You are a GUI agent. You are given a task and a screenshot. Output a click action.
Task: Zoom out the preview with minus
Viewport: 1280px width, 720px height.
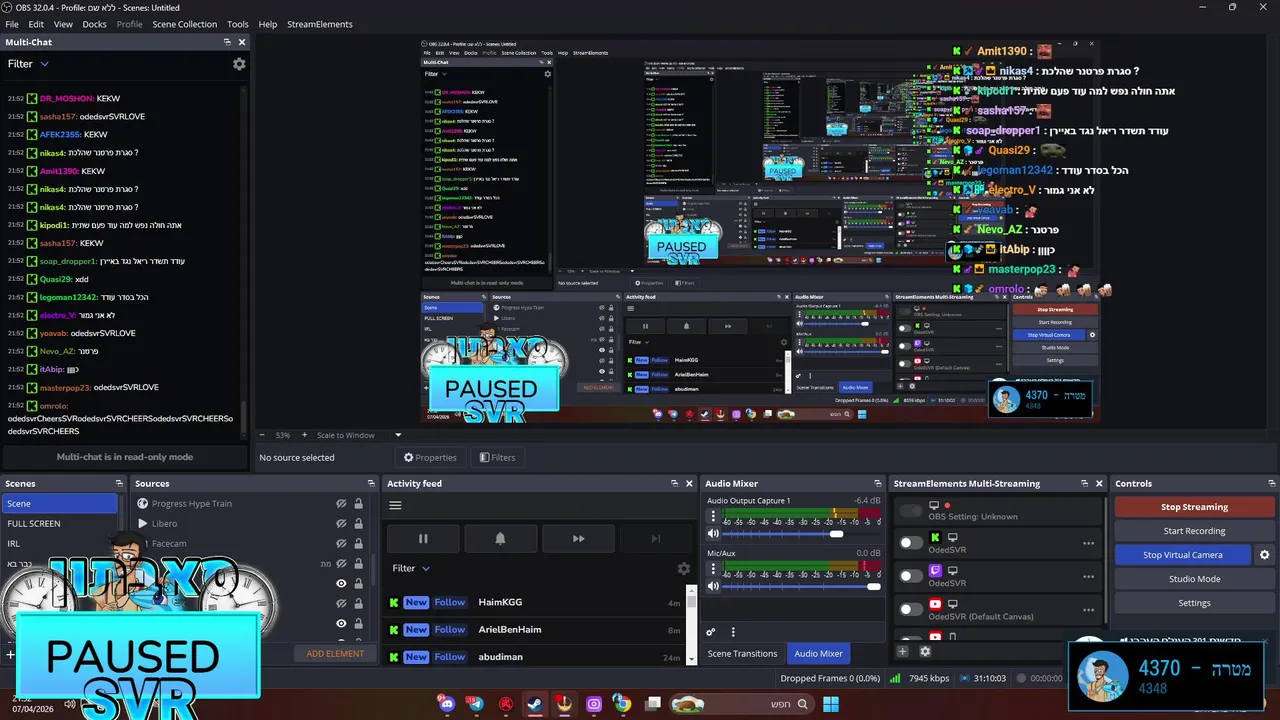[262, 435]
